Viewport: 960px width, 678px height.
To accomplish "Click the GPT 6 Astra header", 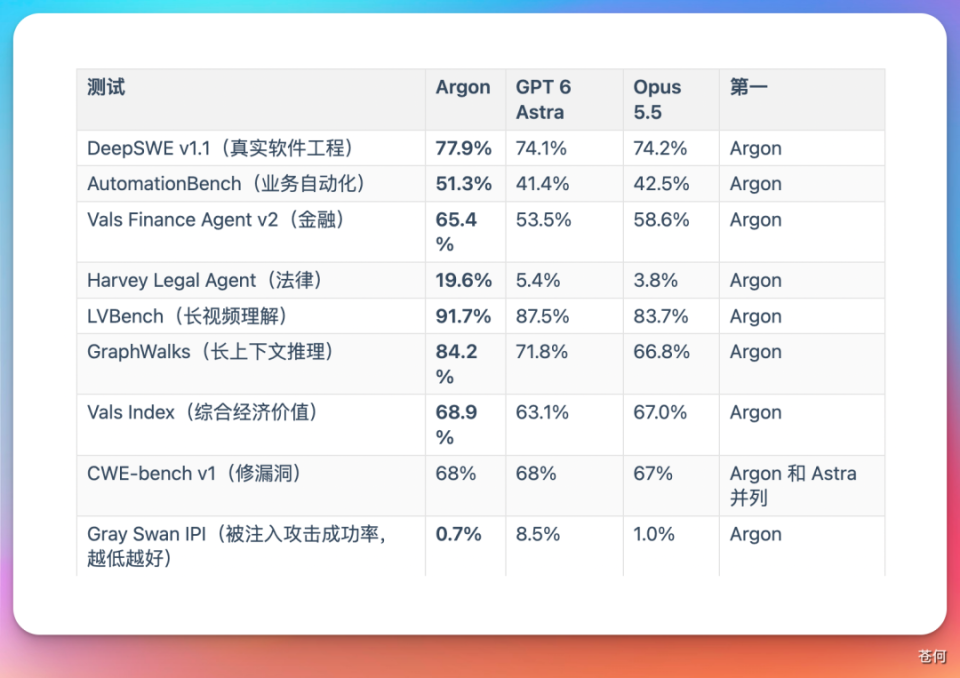I will pos(543,99).
